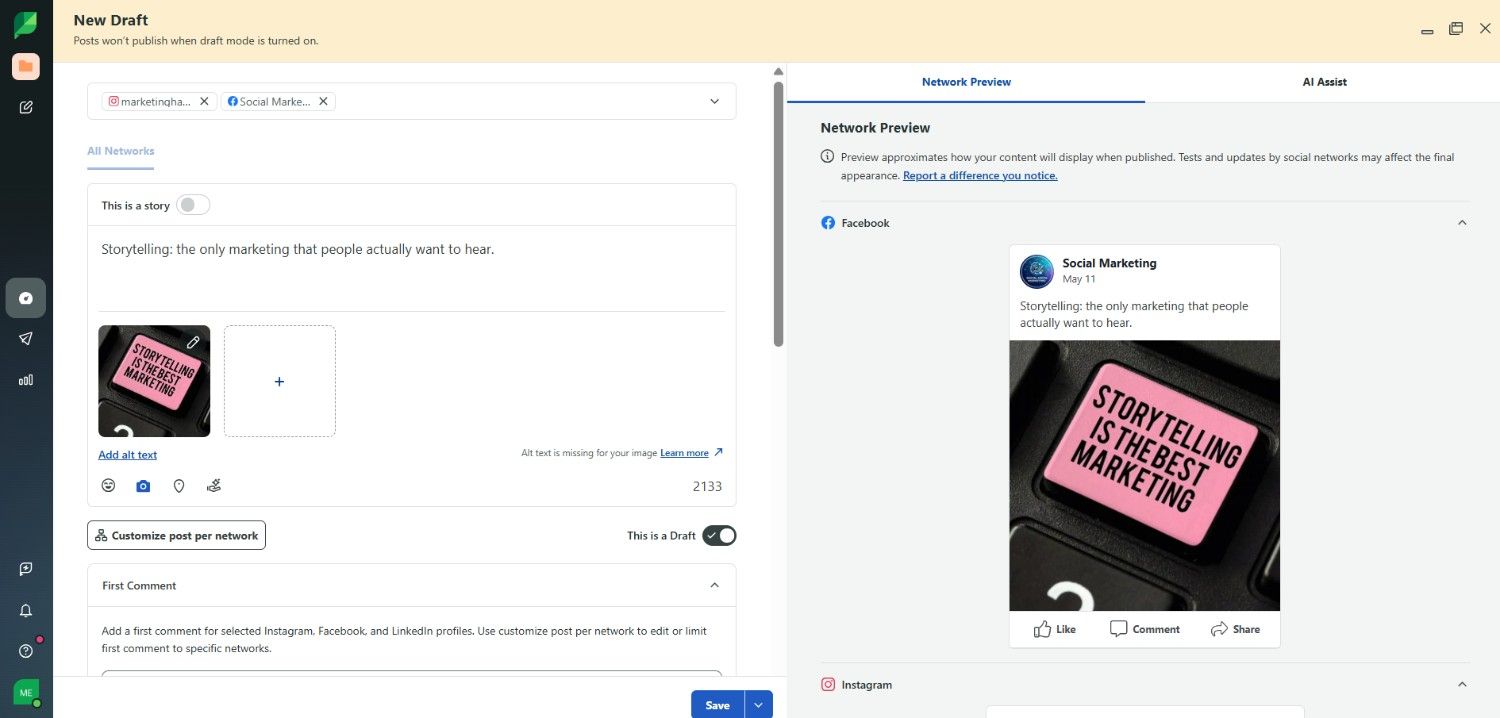
Task: Open the emoji picker icon
Action: coord(108,486)
